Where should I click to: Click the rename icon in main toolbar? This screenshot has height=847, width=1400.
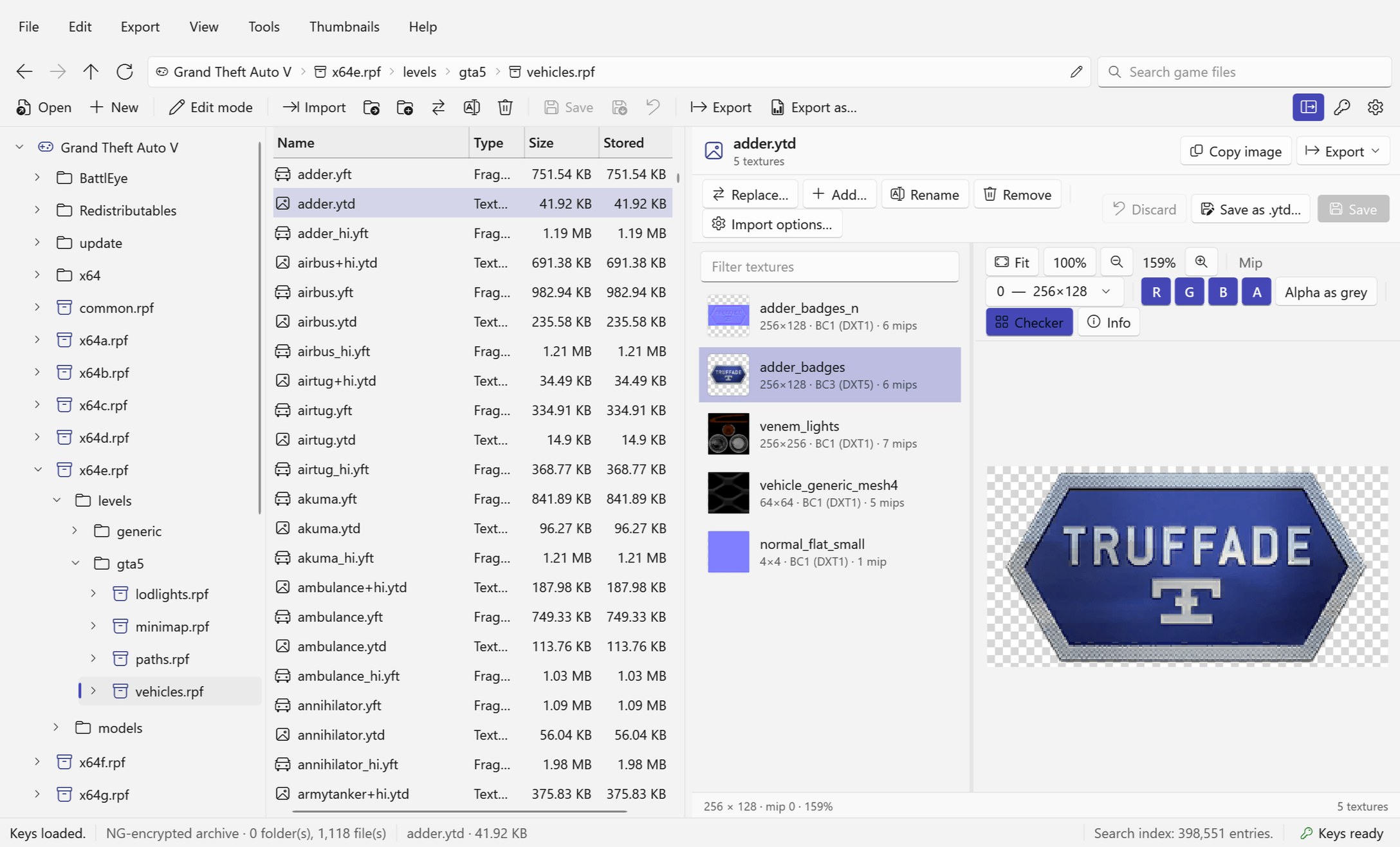tap(472, 107)
